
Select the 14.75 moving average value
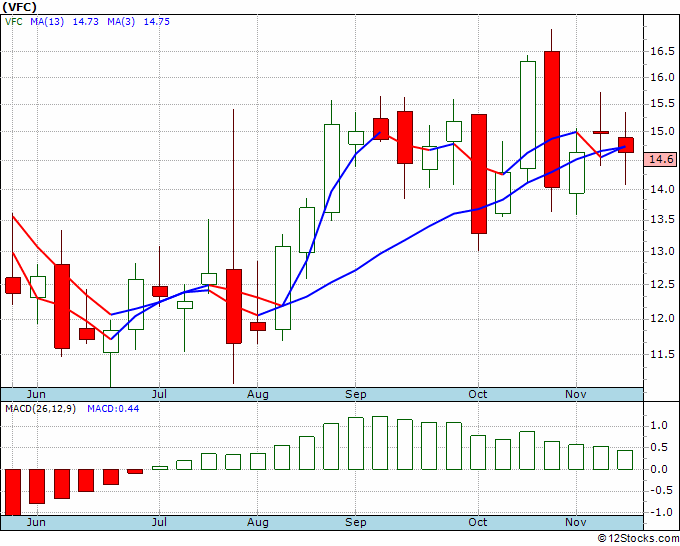[157, 22]
